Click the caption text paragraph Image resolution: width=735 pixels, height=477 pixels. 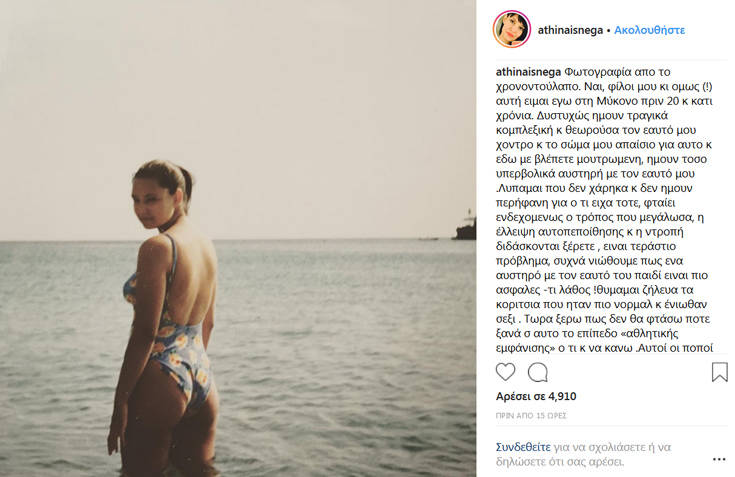pyautogui.click(x=604, y=210)
